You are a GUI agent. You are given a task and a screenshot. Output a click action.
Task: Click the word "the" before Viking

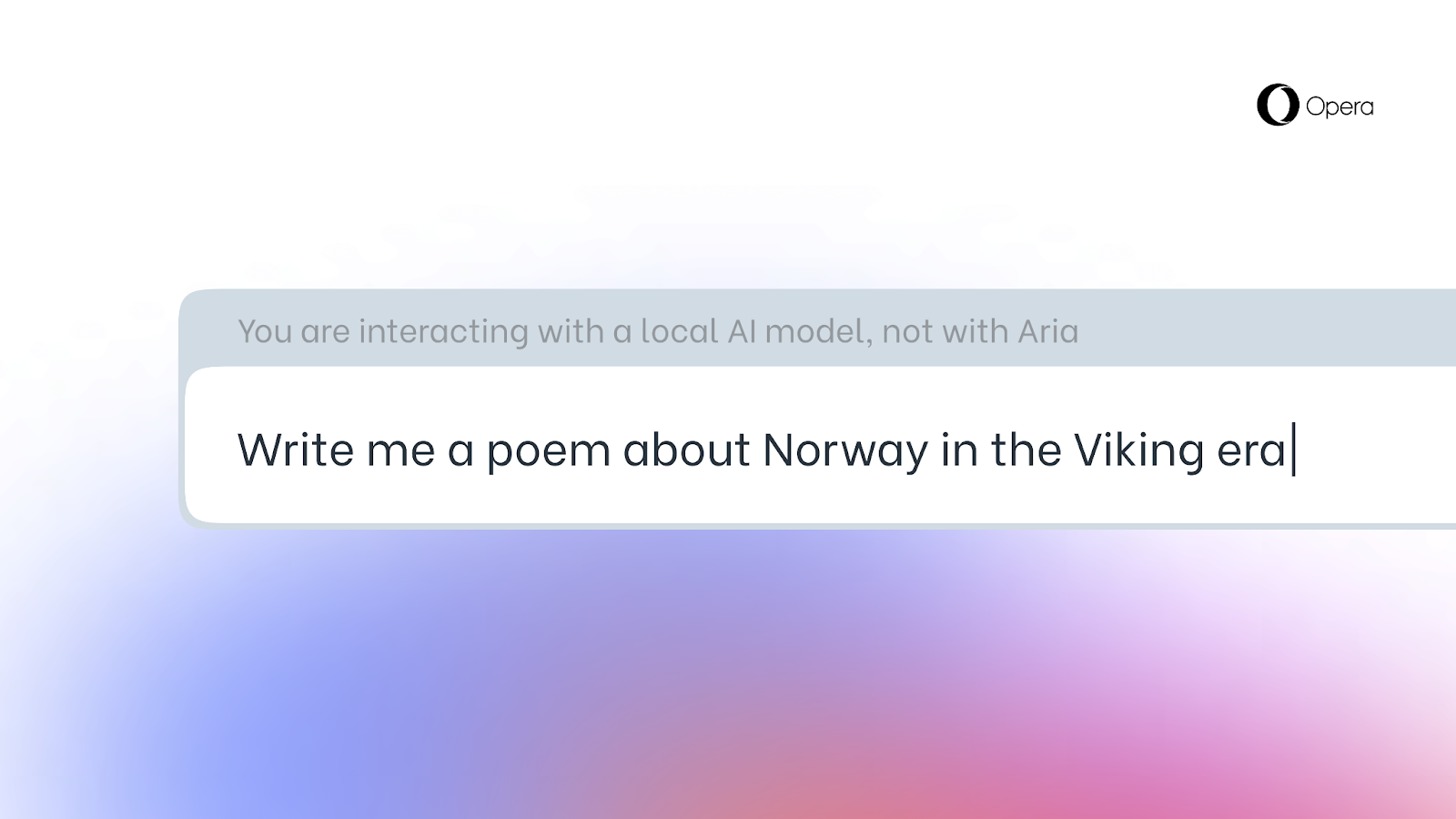[x=1026, y=450]
